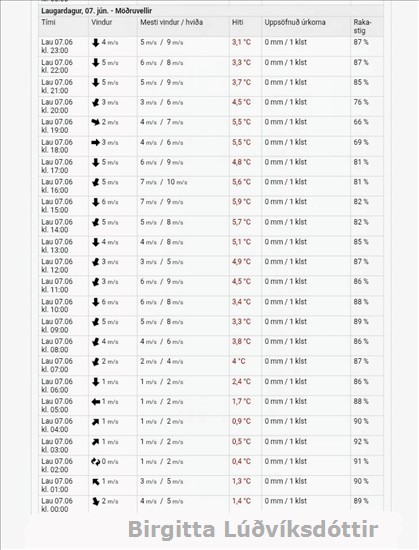419x550 pixels.
Task: Click the right-pointing wind arrow at 18:00
Action: [x=95, y=142]
